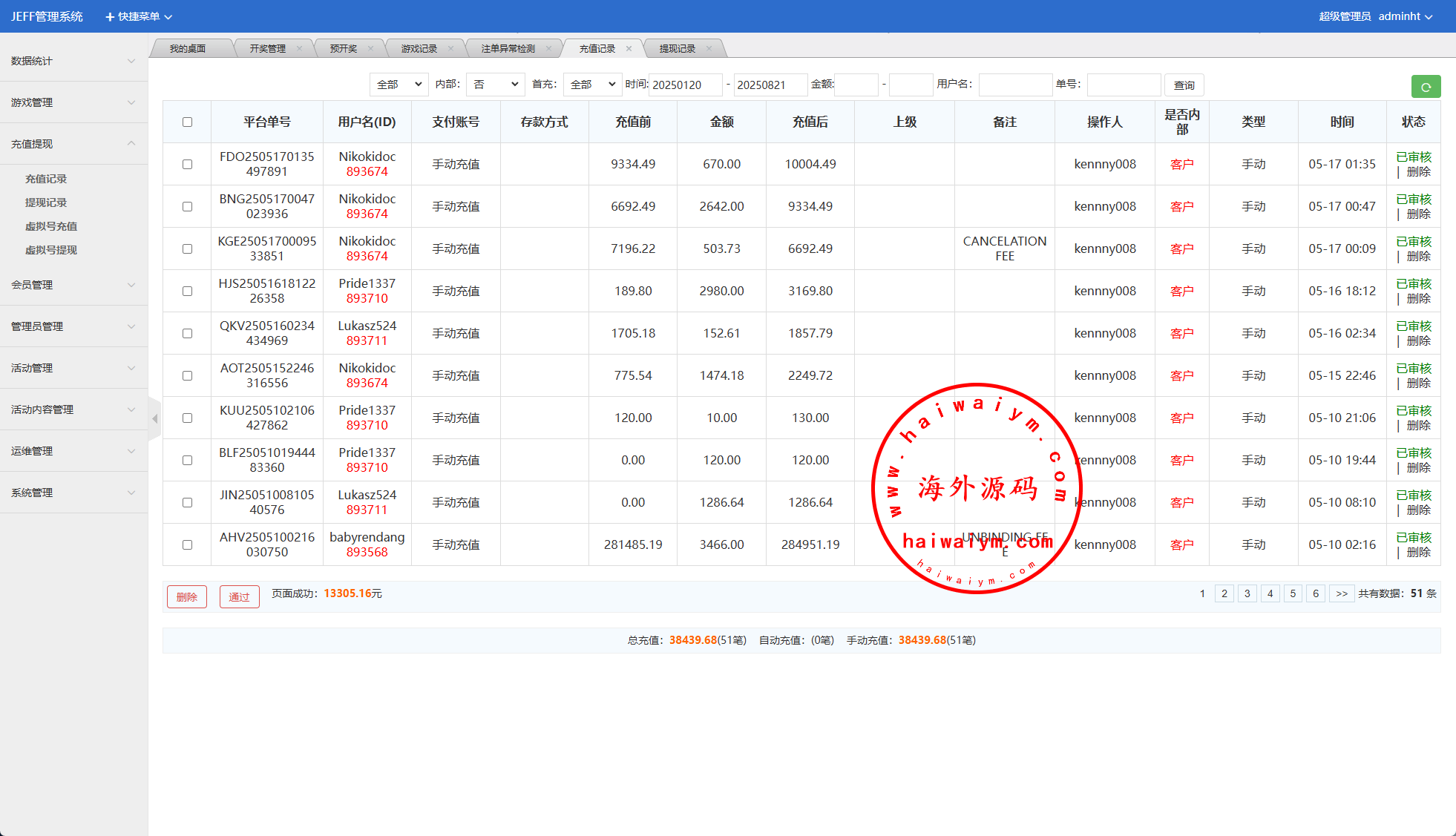Collapse sidebar using the left arrow handle
Screen dimensions: 1456x836
click(154, 419)
